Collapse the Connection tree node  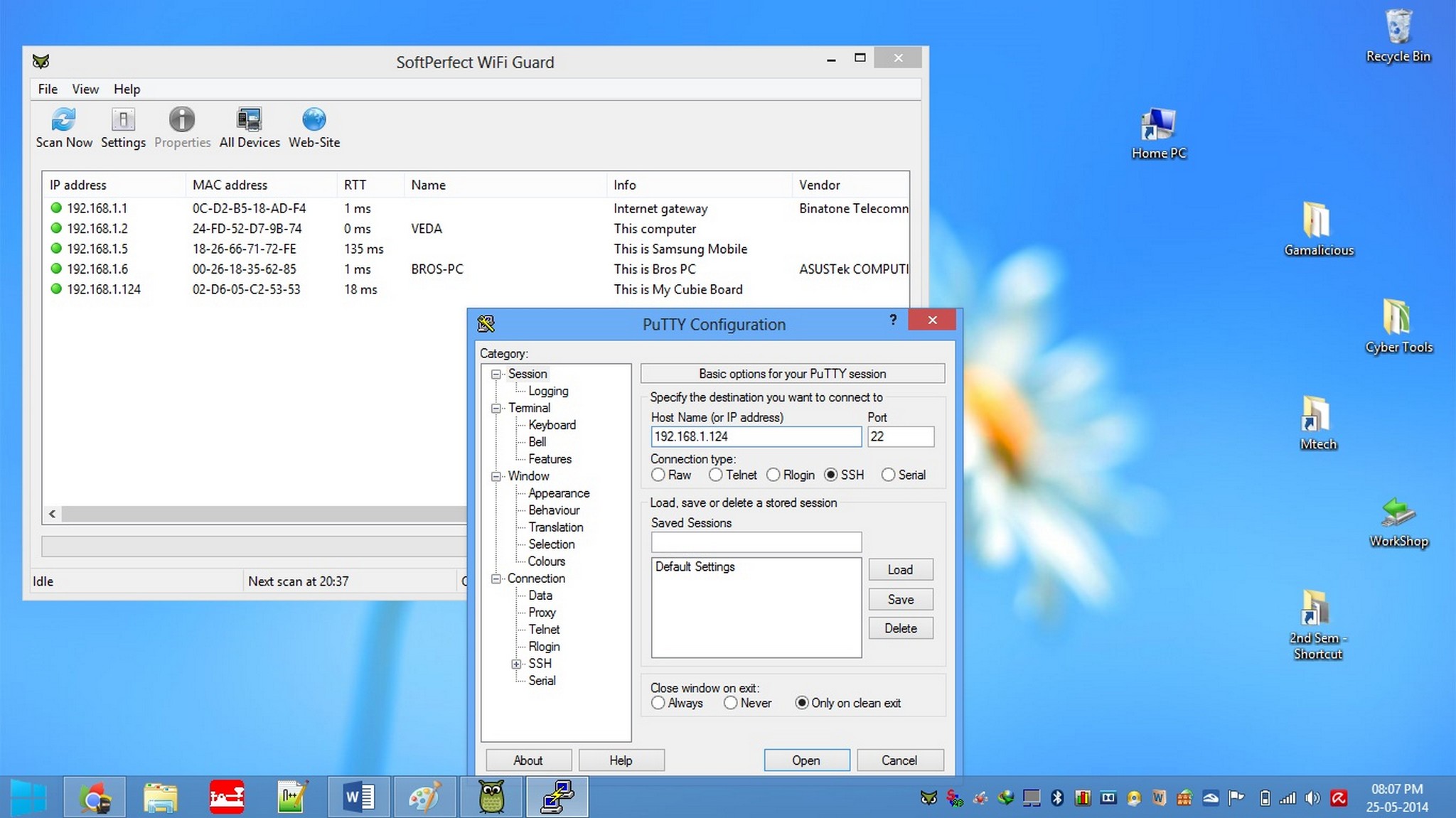[496, 578]
